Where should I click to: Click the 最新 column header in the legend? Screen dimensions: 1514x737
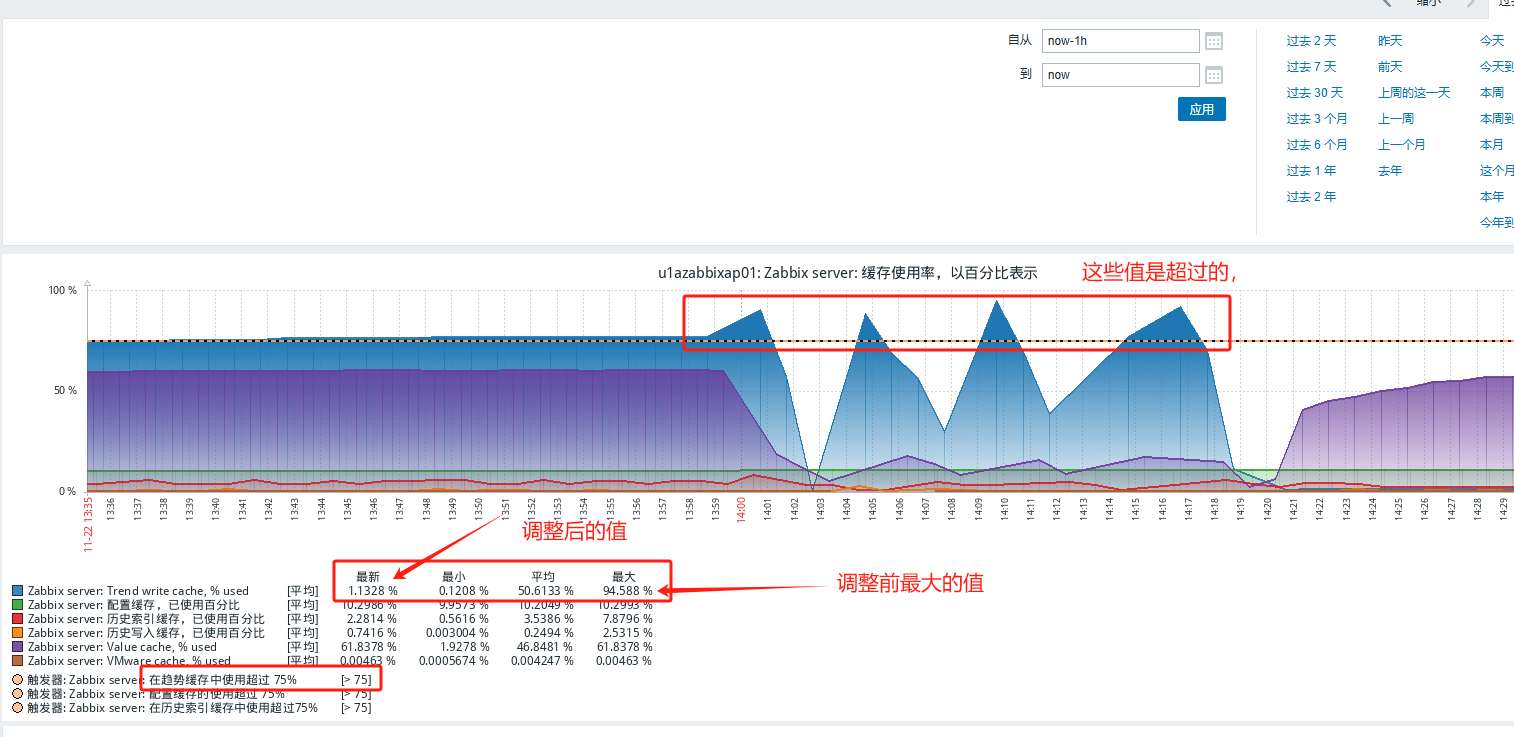pos(368,577)
